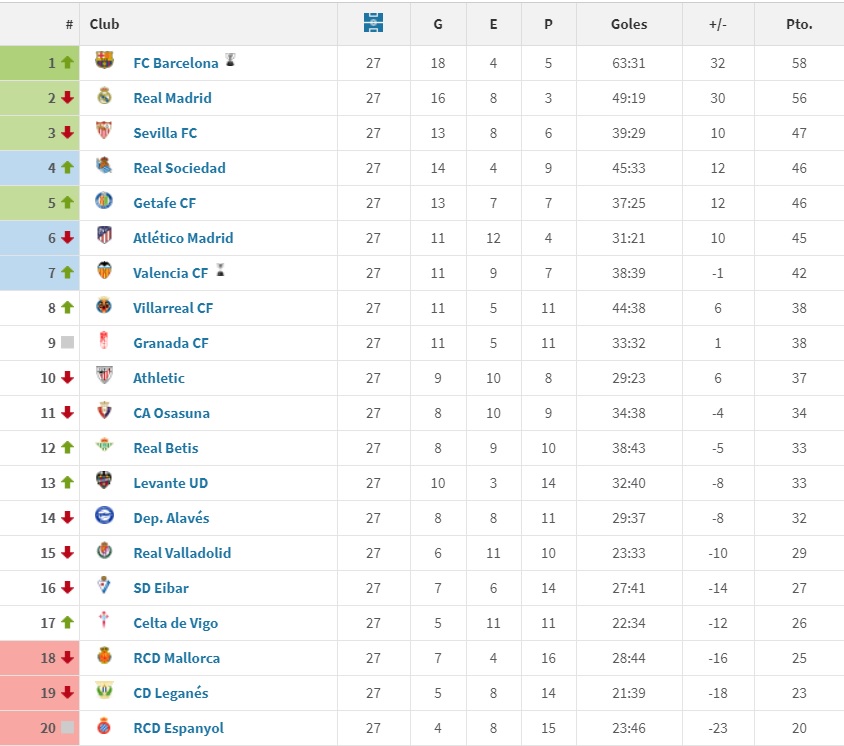Click the Sevilla FC crest icon

point(104,130)
